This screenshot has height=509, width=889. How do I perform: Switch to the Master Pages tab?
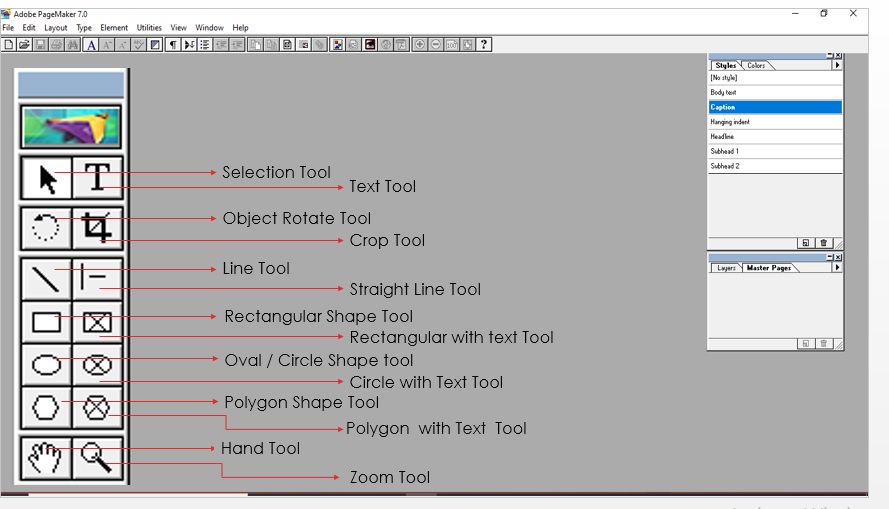click(x=769, y=268)
